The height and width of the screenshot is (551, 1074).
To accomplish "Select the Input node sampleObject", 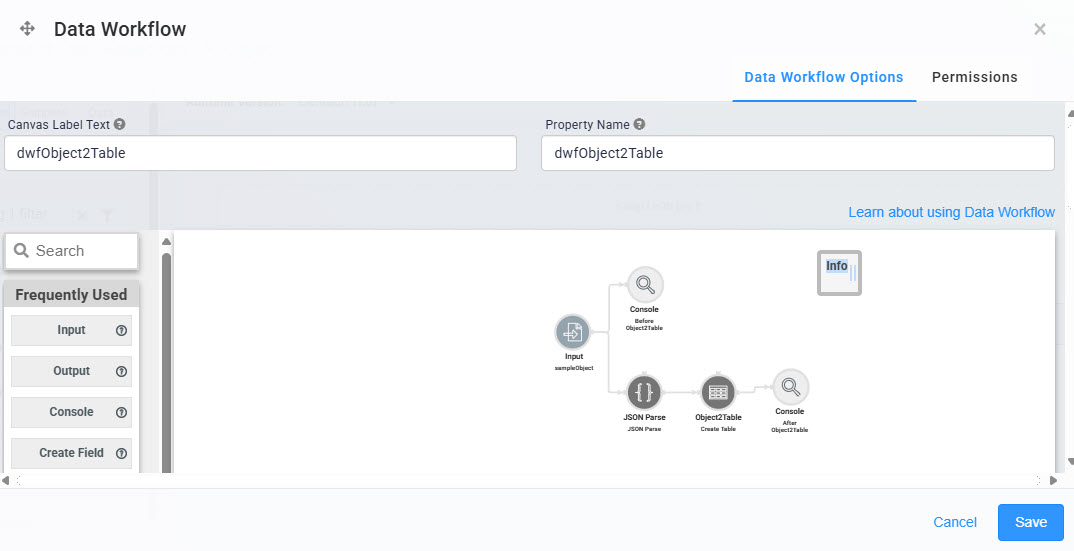I will [573, 332].
